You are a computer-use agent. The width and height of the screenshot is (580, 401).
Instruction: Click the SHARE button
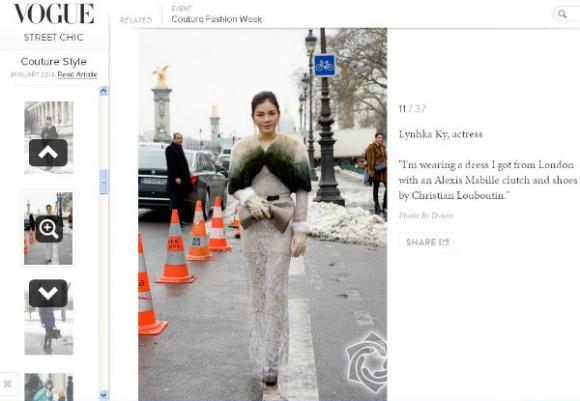point(426,242)
